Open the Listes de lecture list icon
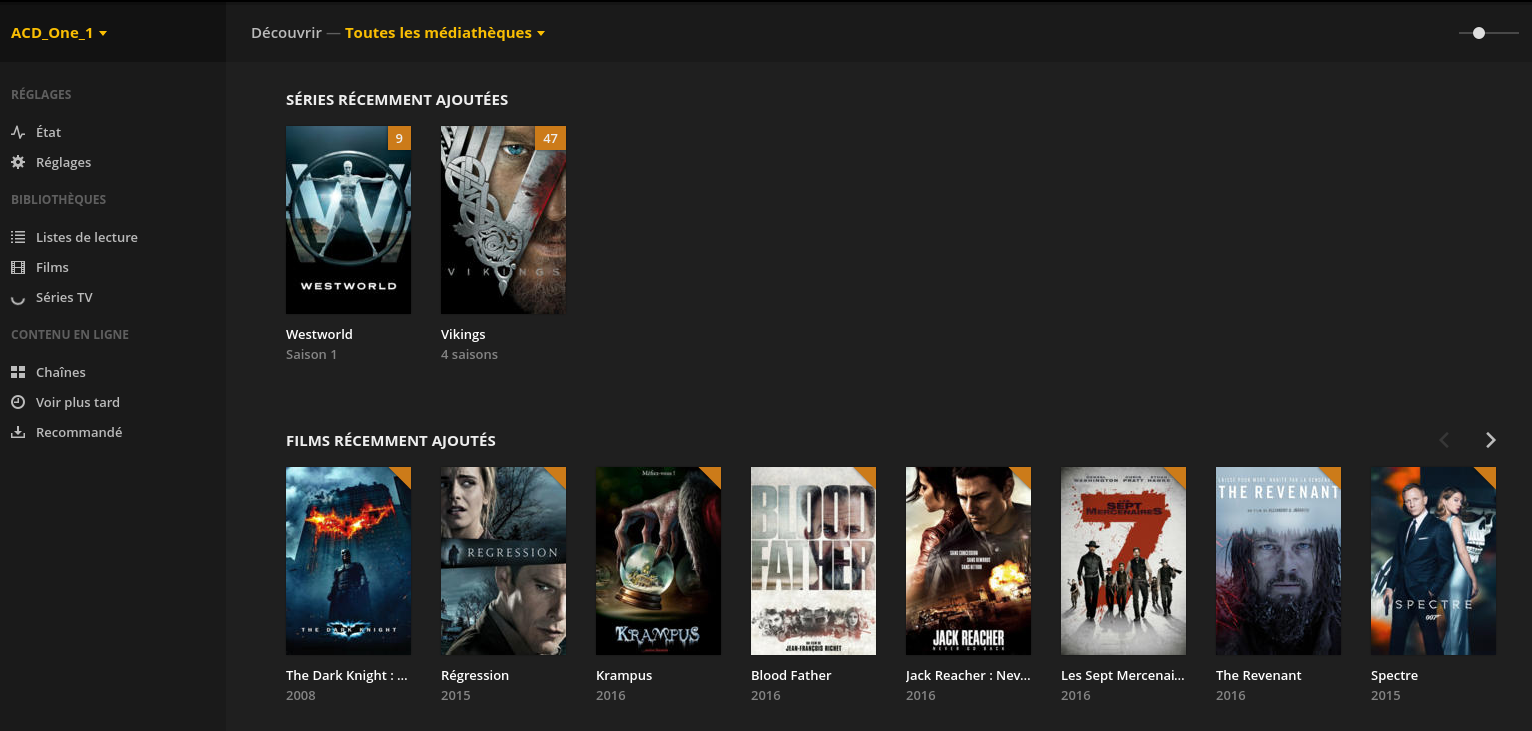 click(x=17, y=237)
